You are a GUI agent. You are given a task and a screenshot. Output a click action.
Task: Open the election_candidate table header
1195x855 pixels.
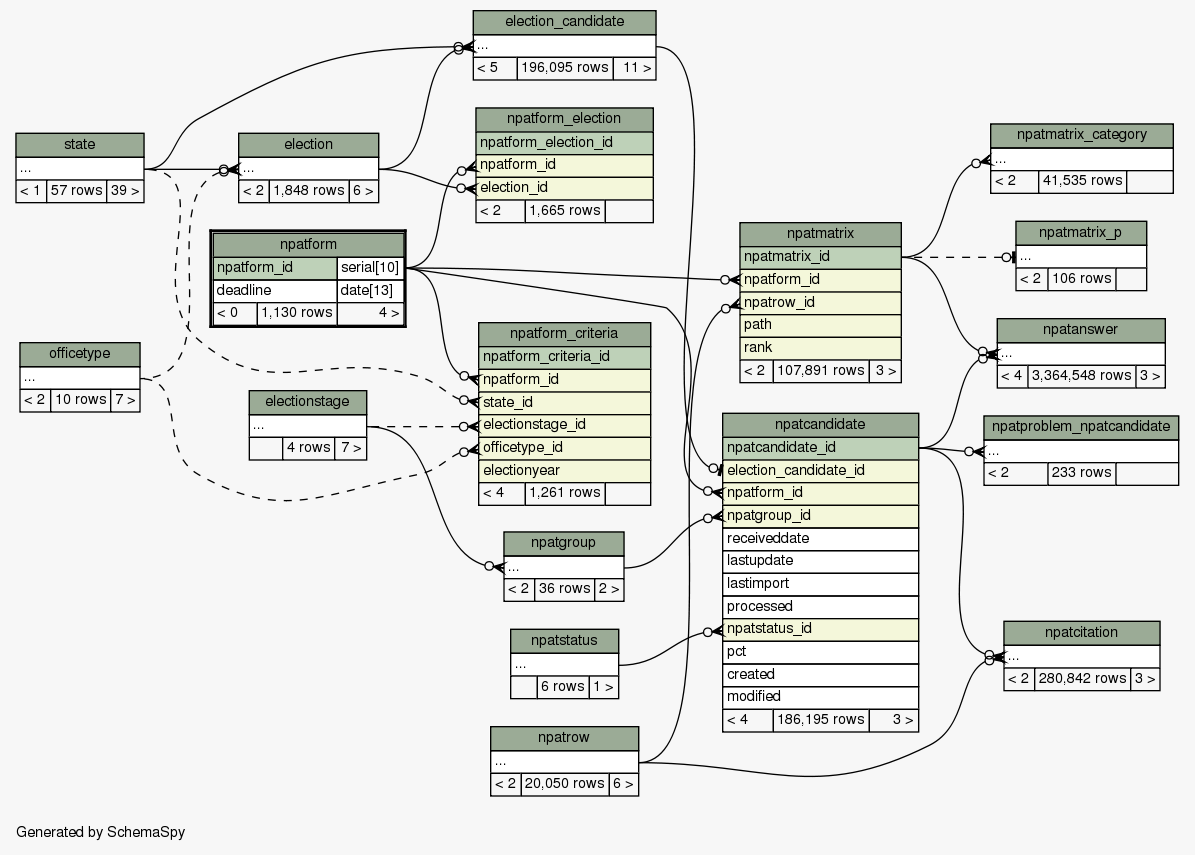click(x=564, y=22)
